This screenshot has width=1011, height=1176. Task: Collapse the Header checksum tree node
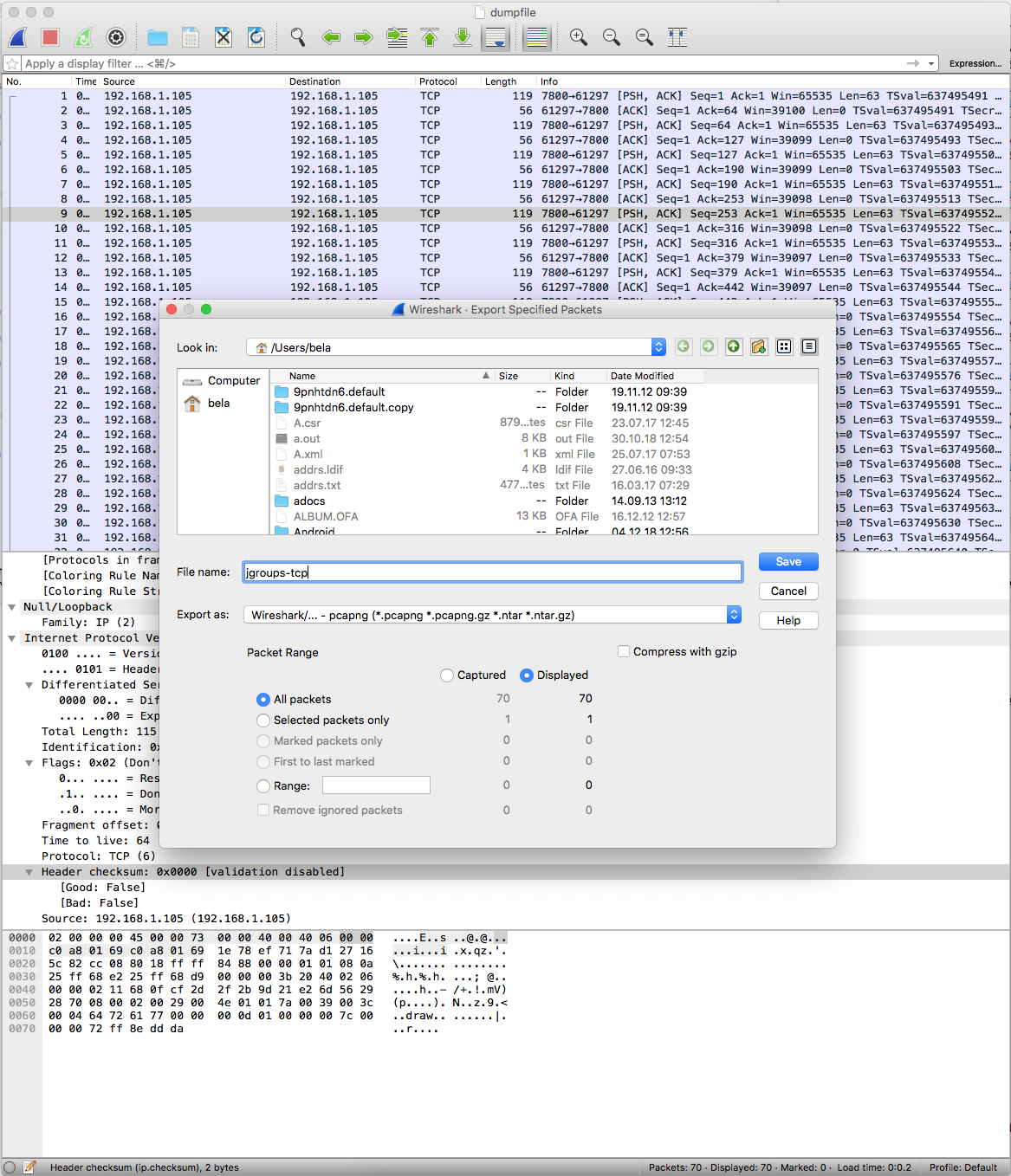(29, 872)
